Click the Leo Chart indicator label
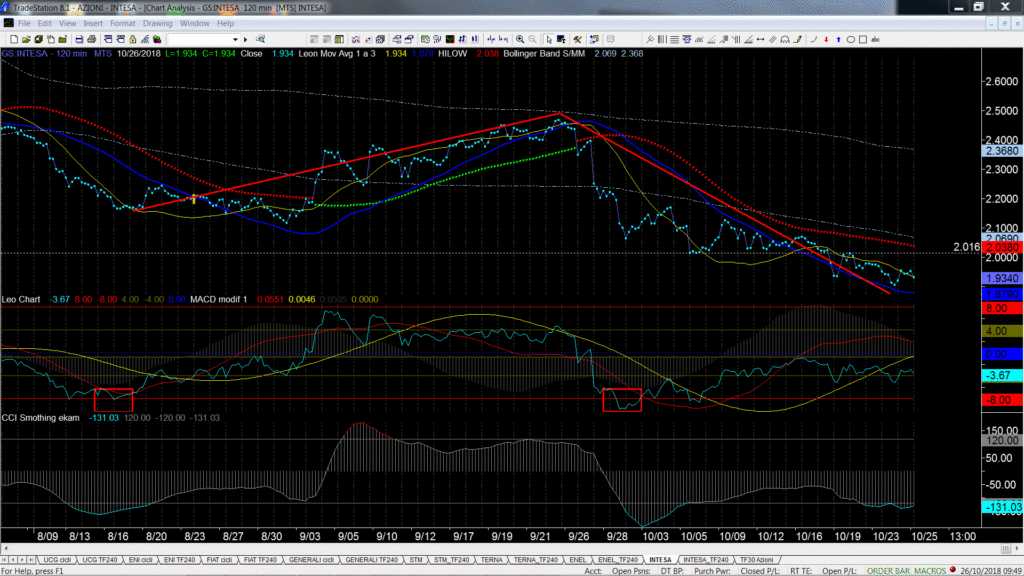 21,299
